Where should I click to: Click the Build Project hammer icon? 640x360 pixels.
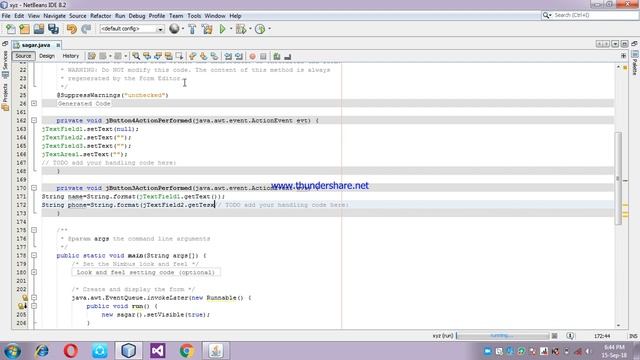[192, 29]
